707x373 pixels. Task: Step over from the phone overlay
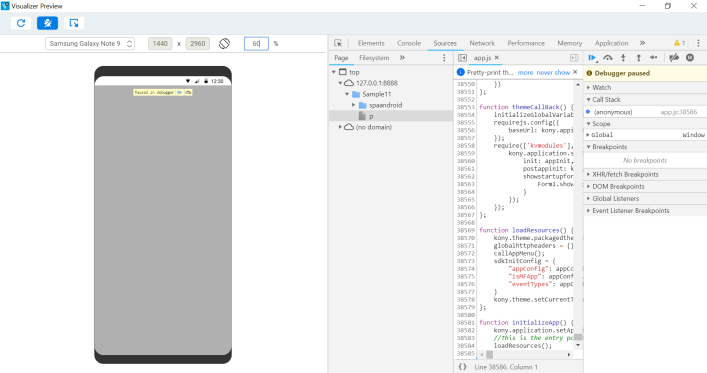tap(188, 92)
